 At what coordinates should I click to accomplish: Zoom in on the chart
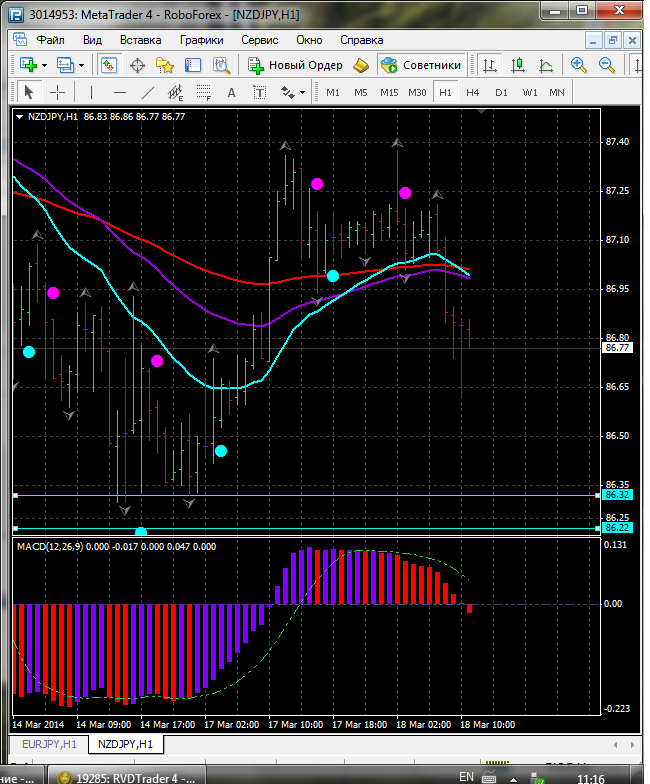(x=579, y=65)
